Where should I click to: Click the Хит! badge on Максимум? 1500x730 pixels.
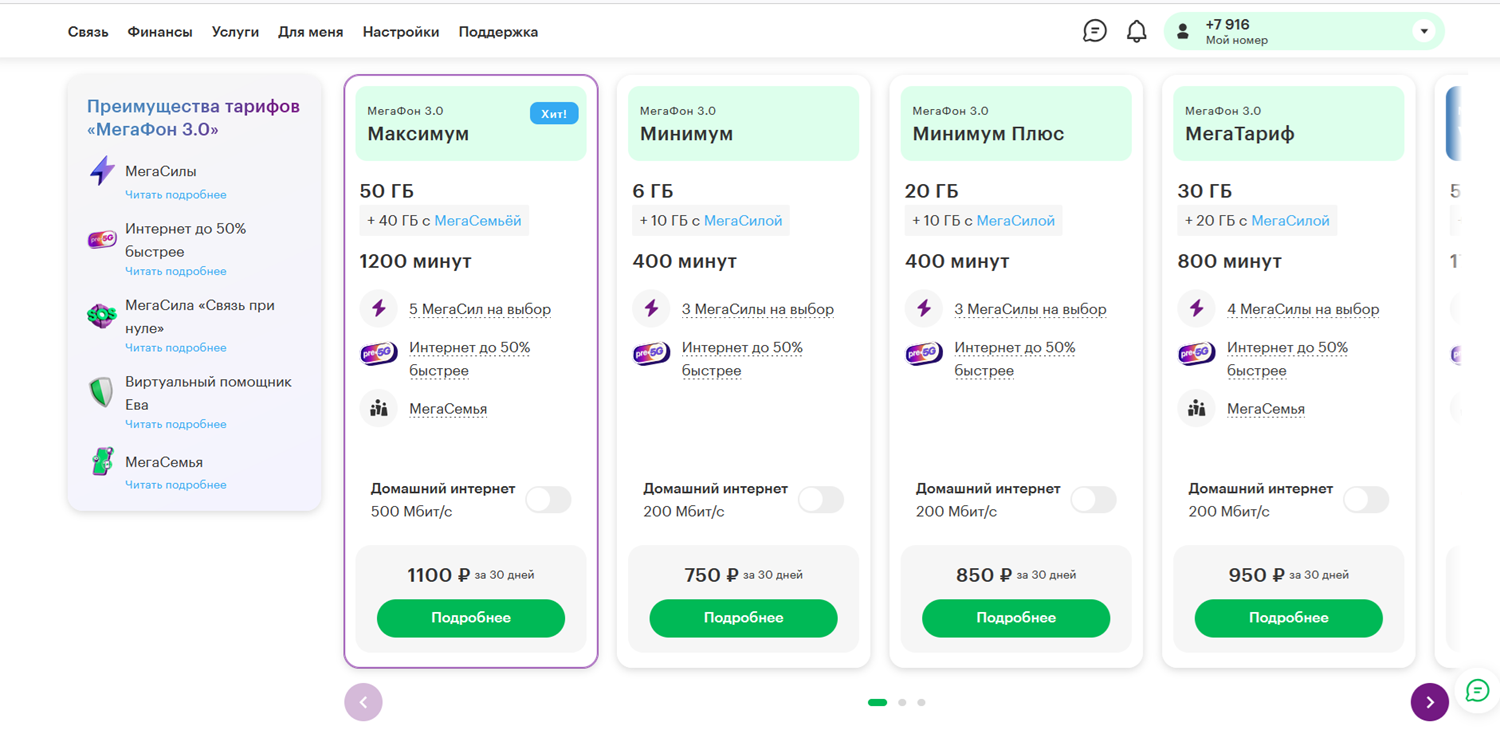tap(554, 114)
